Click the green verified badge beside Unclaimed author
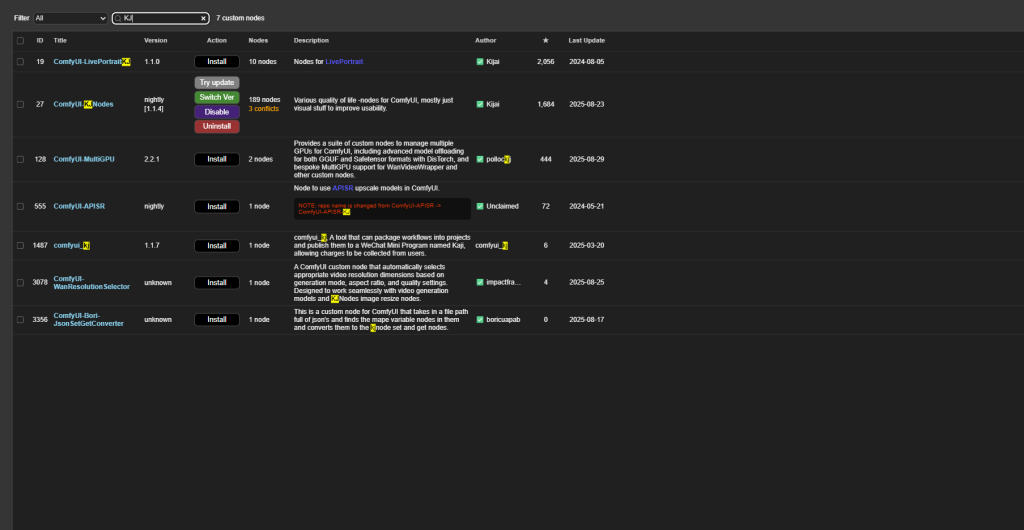The image size is (1024, 530). point(480,206)
